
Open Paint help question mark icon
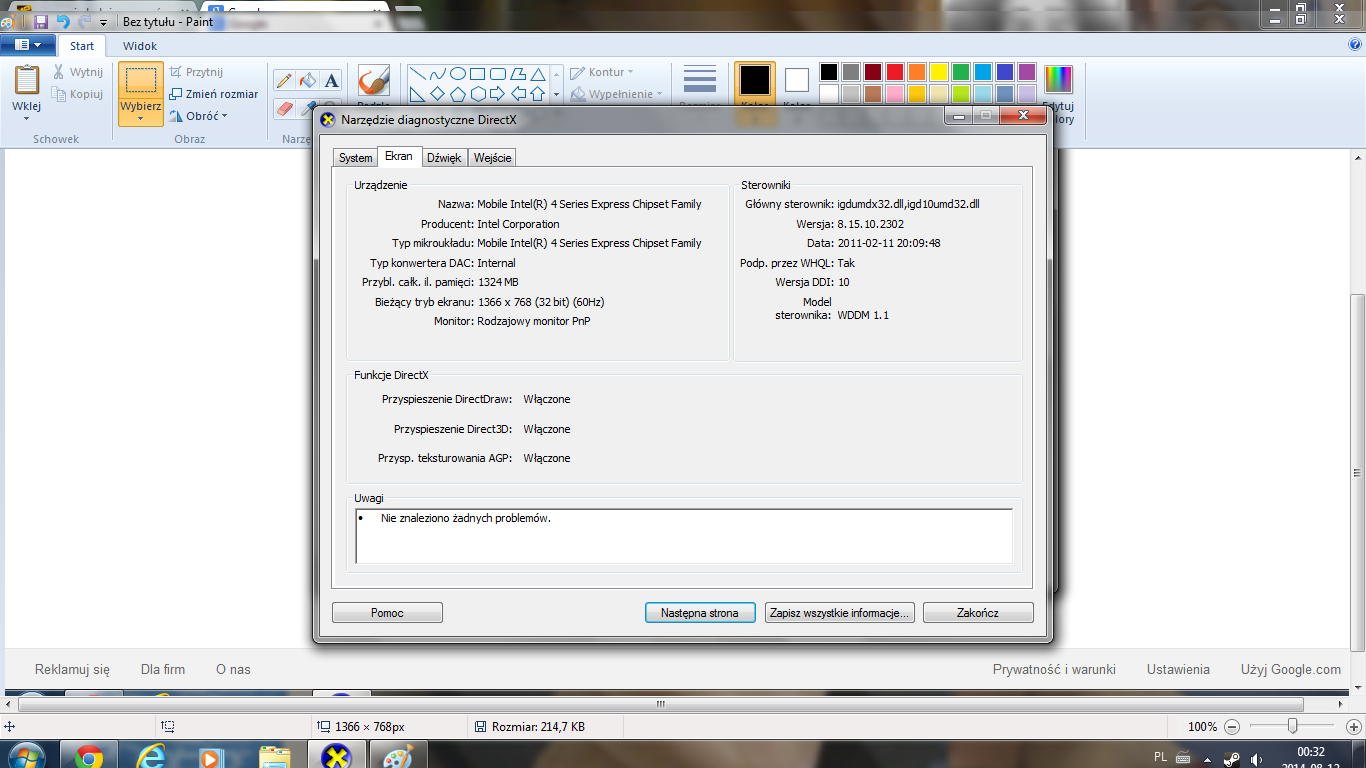1355,45
